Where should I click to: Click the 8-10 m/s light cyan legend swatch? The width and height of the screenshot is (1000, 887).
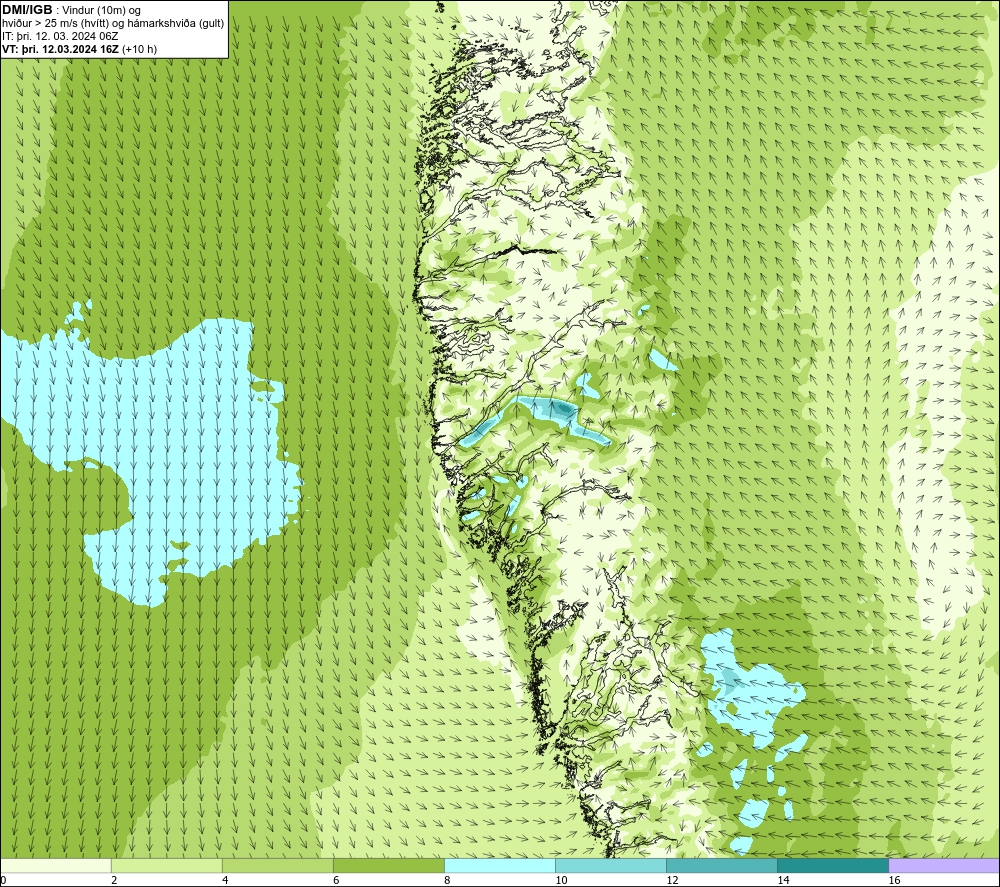(499, 865)
